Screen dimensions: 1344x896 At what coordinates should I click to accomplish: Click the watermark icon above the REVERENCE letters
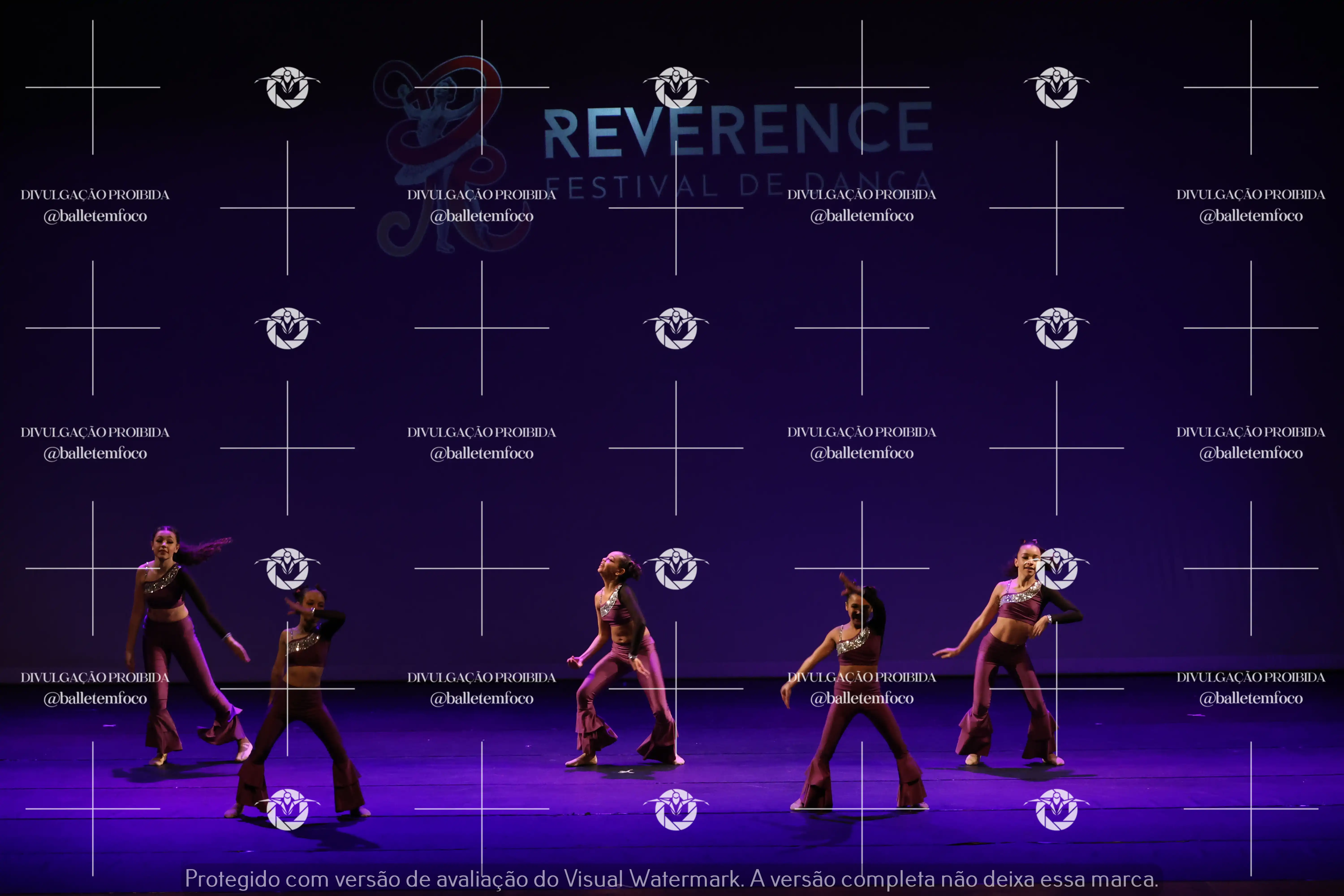click(676, 87)
